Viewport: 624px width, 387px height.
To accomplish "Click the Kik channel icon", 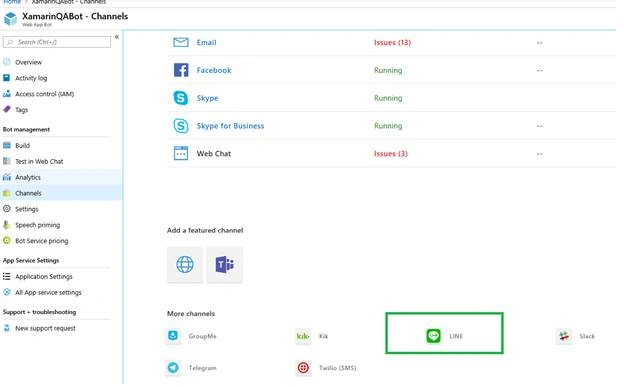I will coord(303,336).
